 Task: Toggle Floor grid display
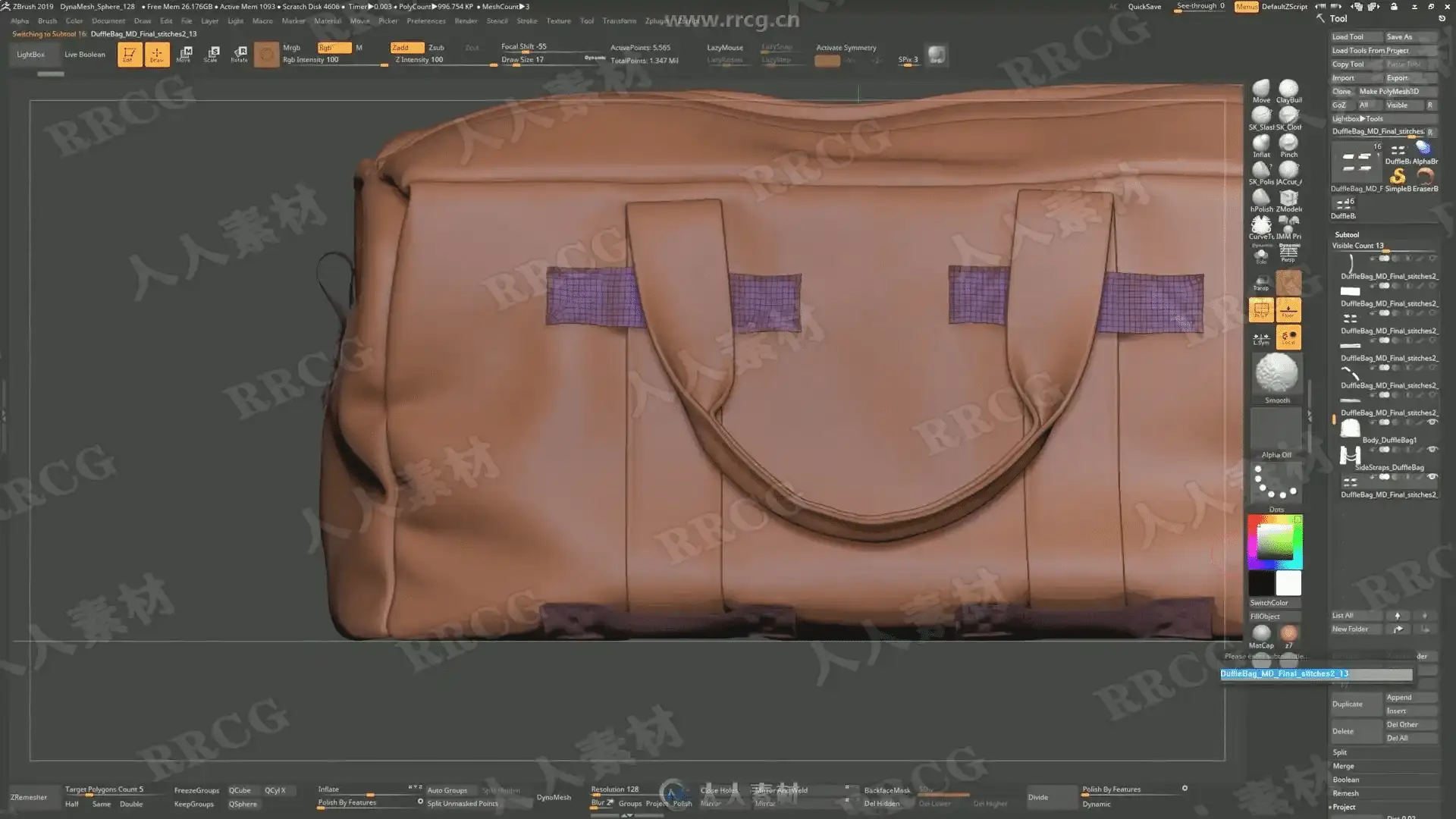1288,309
